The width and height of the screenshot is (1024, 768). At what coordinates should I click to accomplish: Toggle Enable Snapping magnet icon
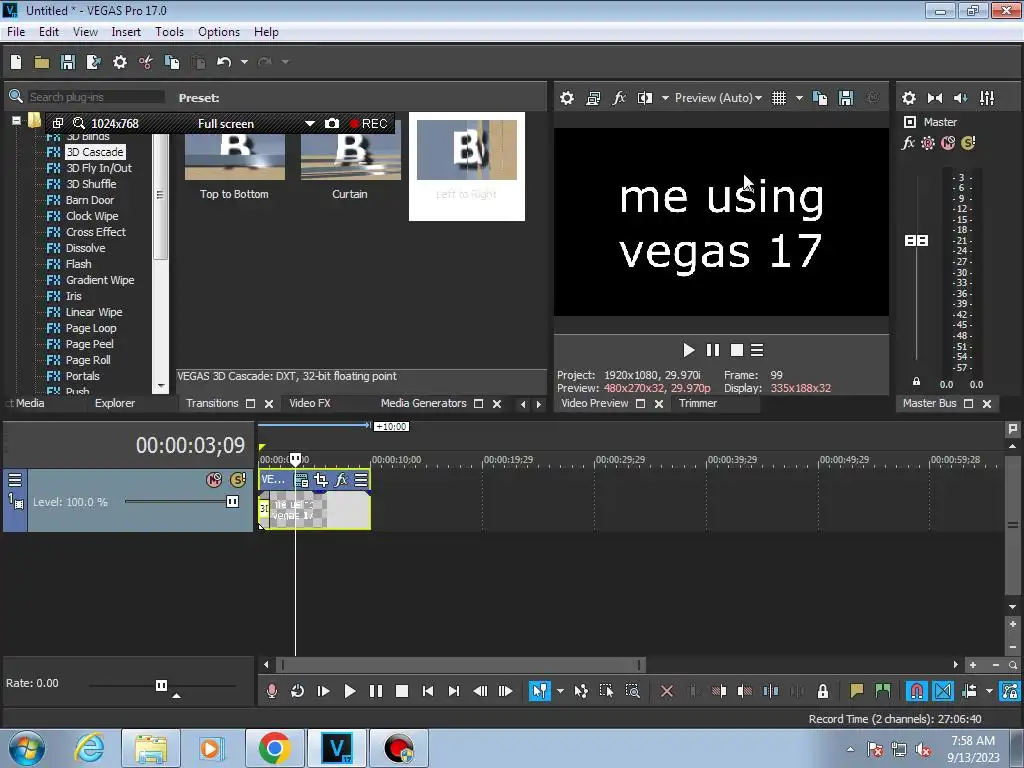pyautogui.click(x=916, y=691)
